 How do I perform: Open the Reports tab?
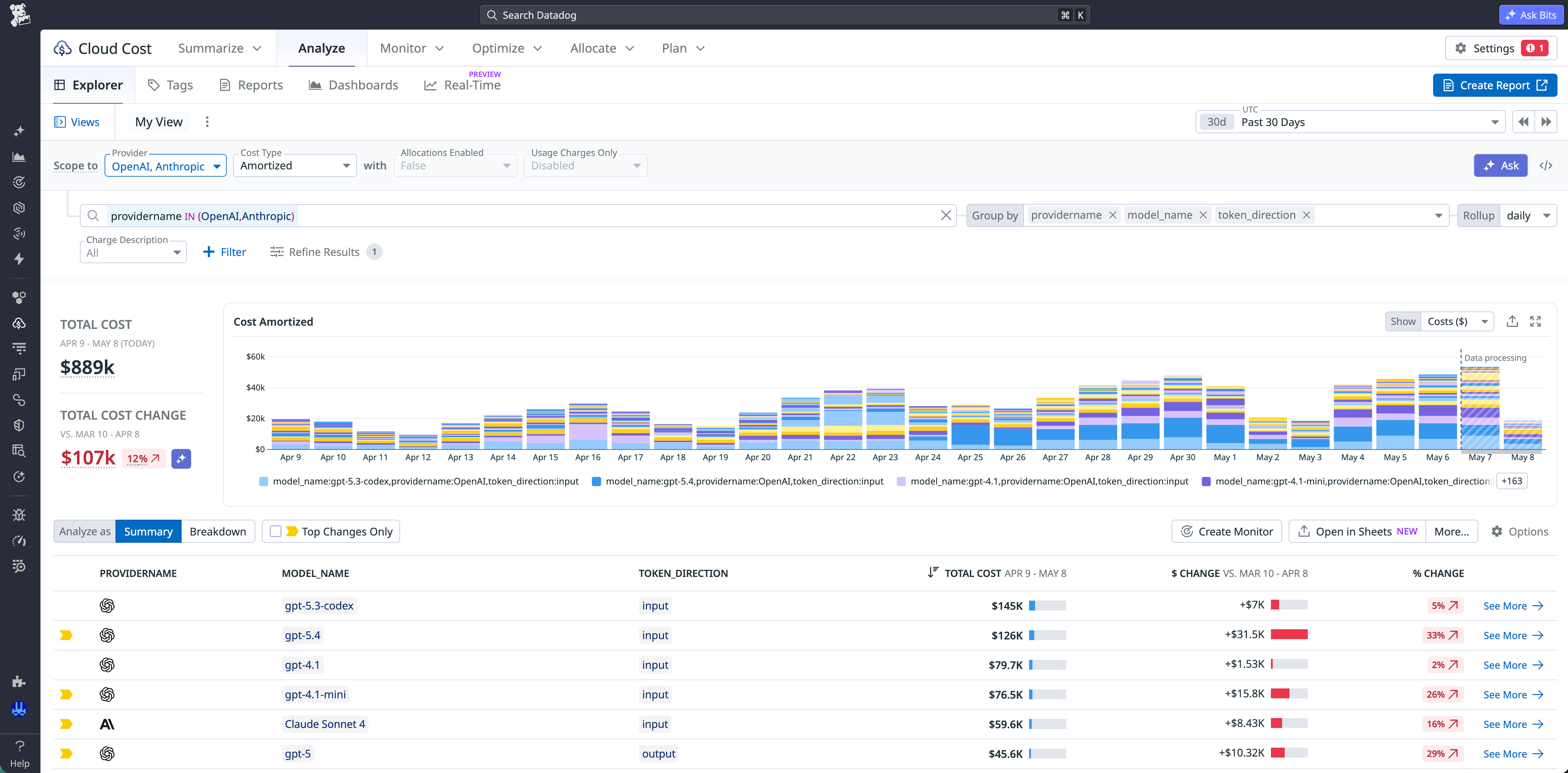[x=251, y=85]
